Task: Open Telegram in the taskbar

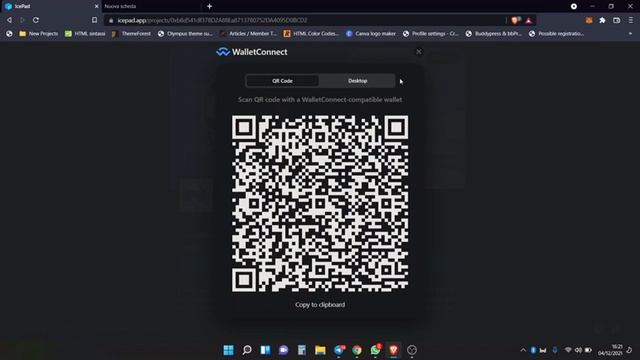Action: tap(339, 350)
